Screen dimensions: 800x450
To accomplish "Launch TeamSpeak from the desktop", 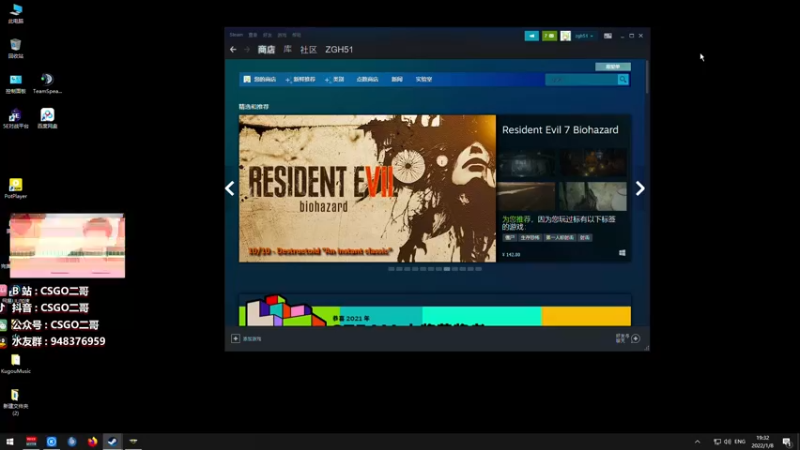I will click(47, 84).
